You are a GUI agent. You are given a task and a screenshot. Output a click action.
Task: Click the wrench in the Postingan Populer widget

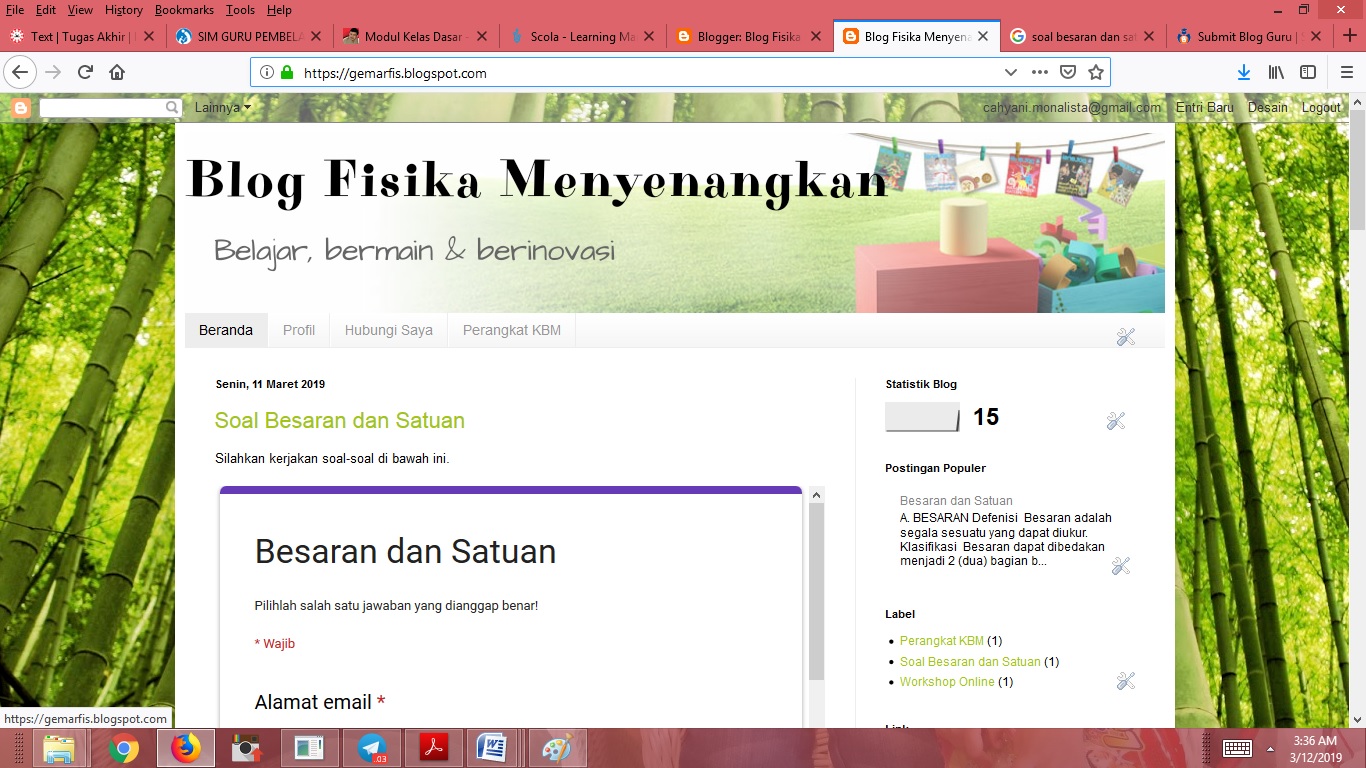coord(1121,566)
